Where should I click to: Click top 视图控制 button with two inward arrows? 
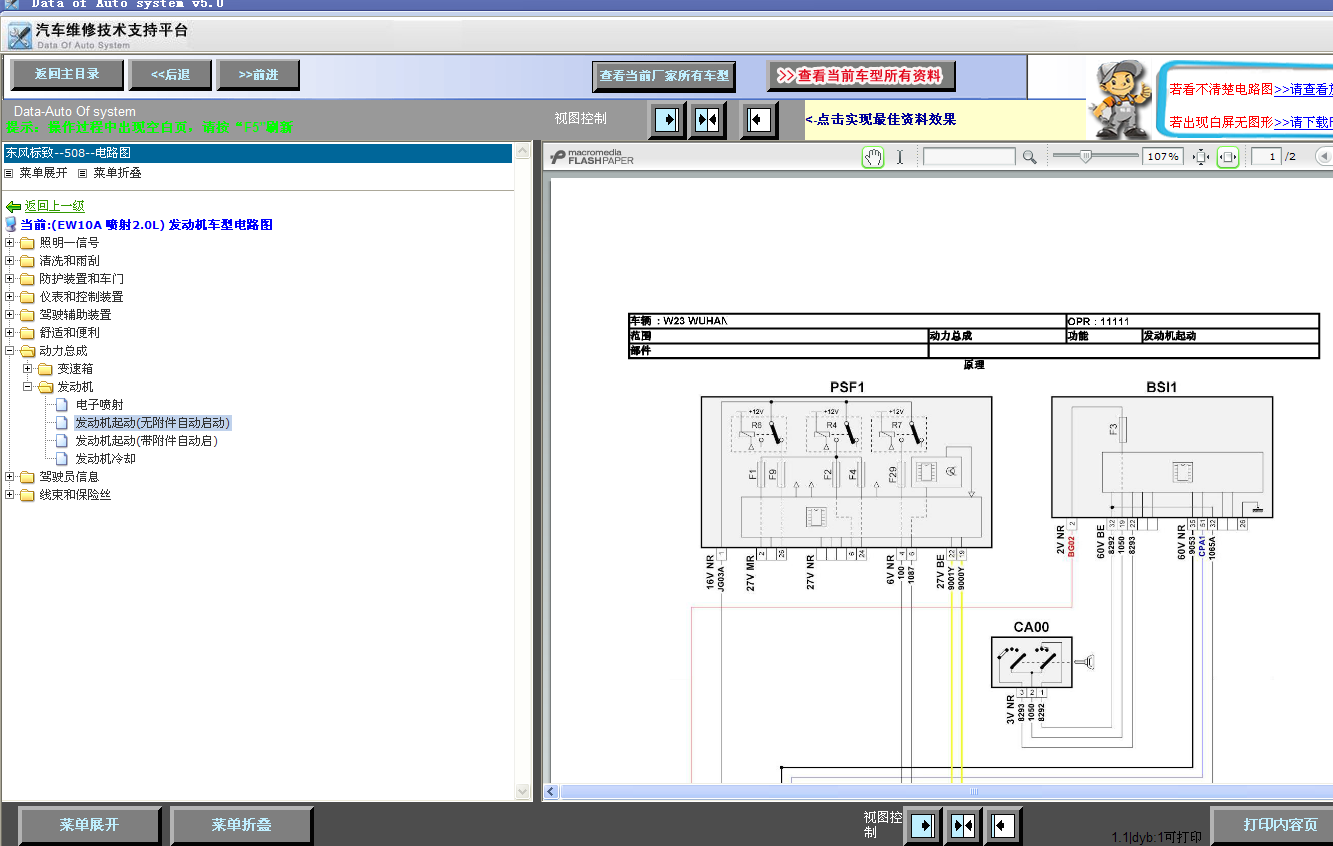707,120
